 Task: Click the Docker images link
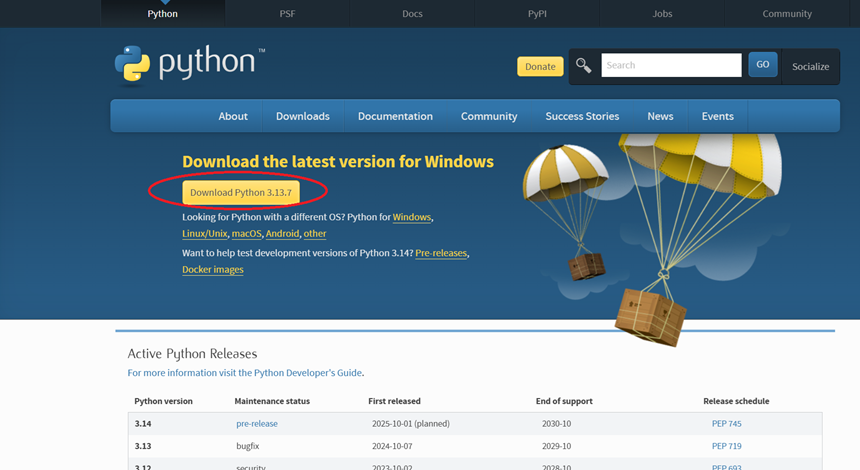coord(212,269)
